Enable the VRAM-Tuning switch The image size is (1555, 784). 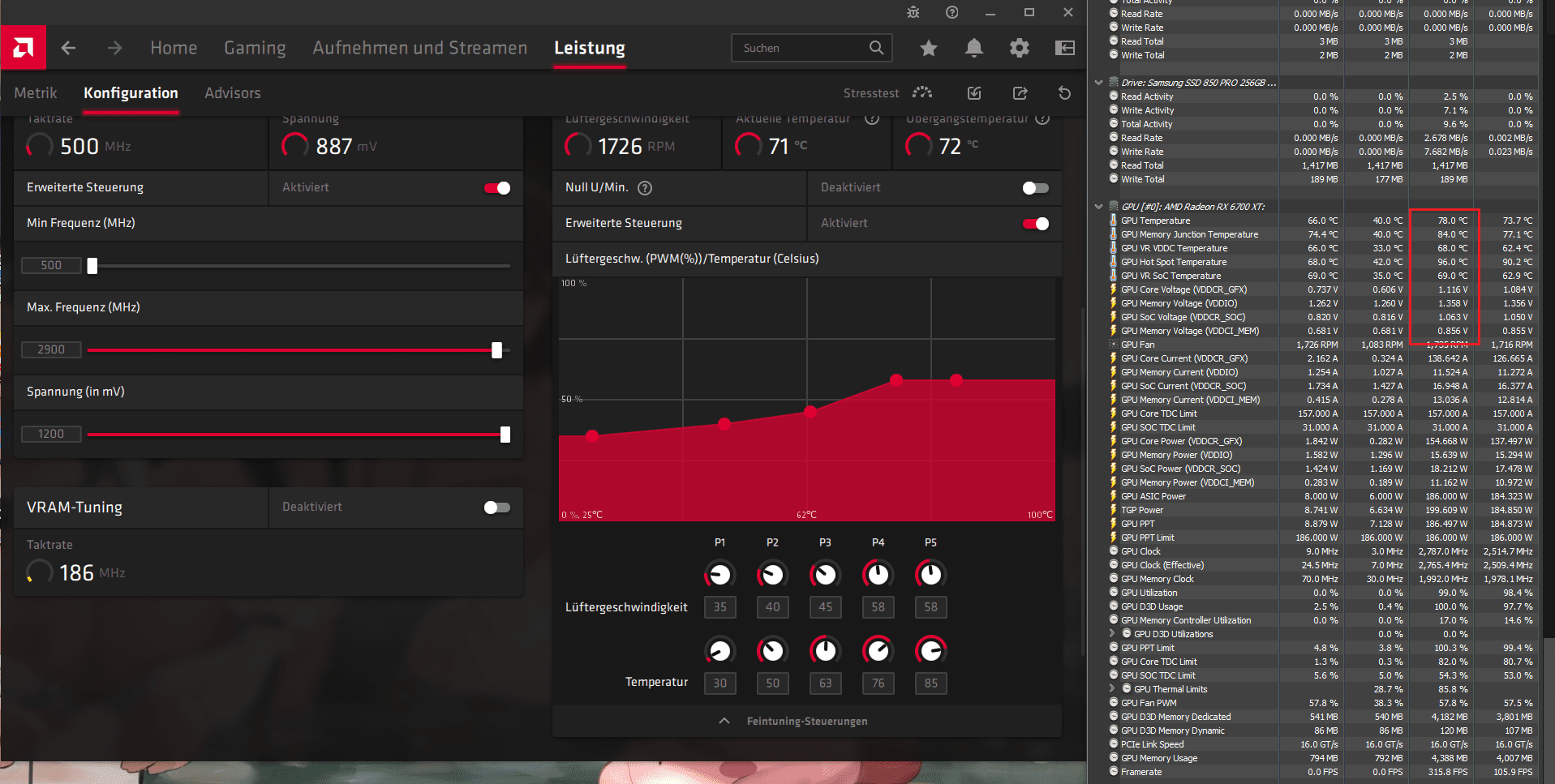pos(497,508)
